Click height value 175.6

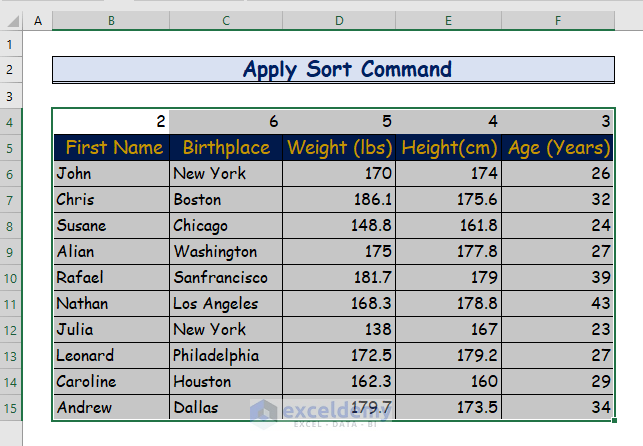(448, 200)
